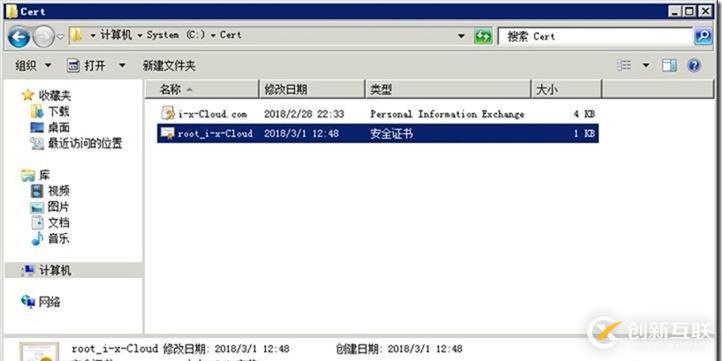Screen dimensions: 722x361
Task: Click the star icon beside 收藏夹
Action: tap(28, 95)
